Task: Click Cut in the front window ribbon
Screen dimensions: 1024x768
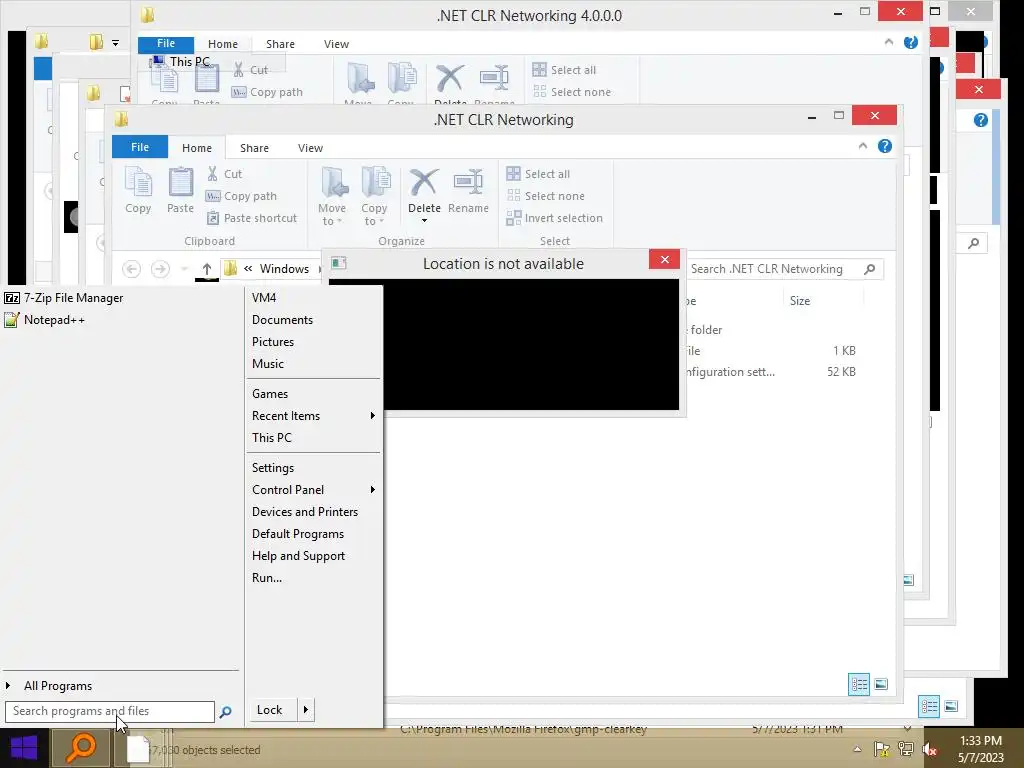Action: click(x=225, y=174)
